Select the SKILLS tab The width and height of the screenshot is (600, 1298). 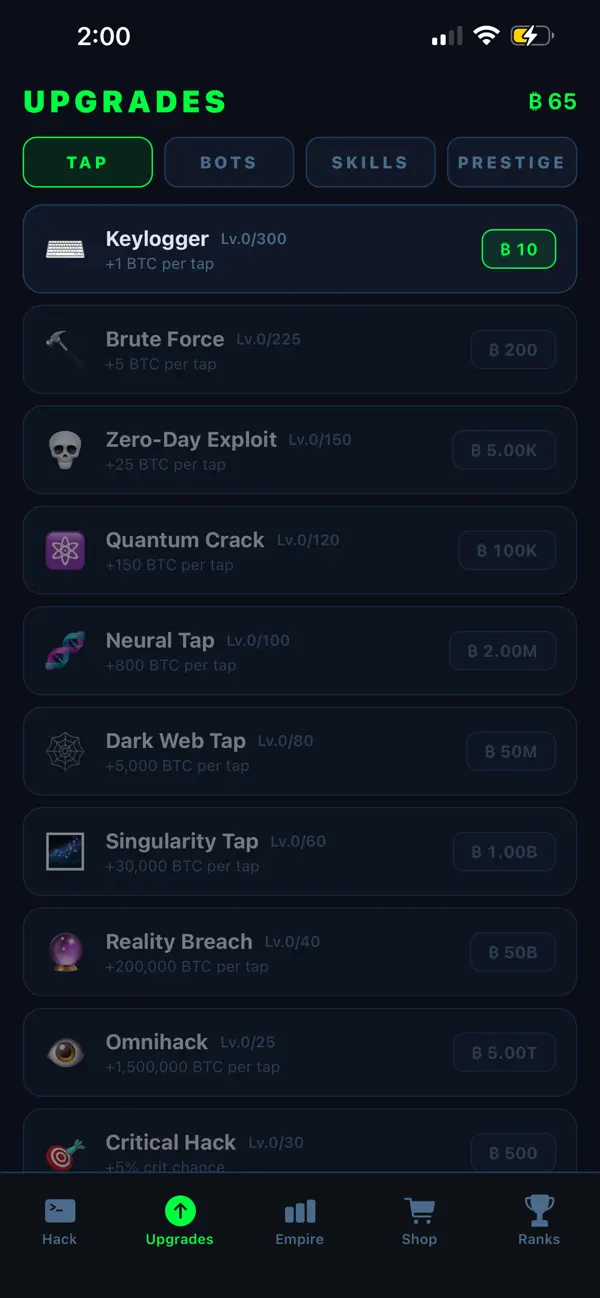370,162
